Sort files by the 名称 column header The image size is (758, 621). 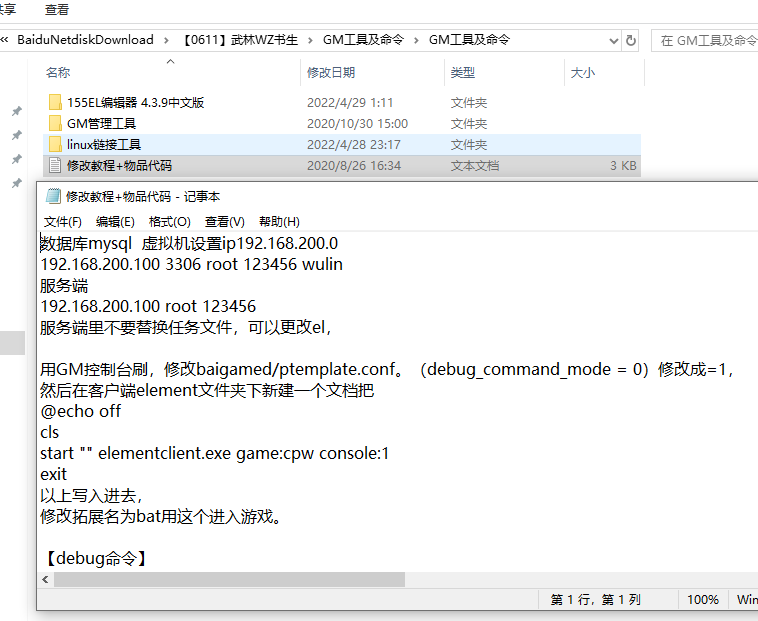click(x=58, y=73)
